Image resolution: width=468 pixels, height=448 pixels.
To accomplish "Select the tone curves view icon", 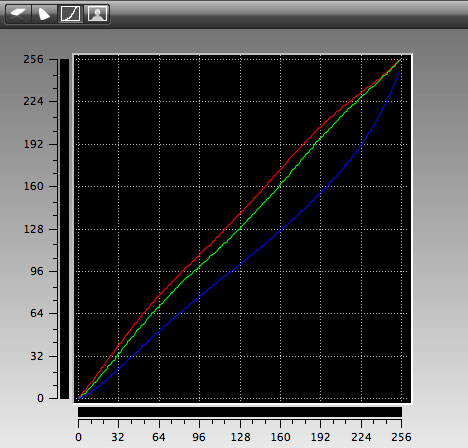I will pyautogui.click(x=70, y=14).
